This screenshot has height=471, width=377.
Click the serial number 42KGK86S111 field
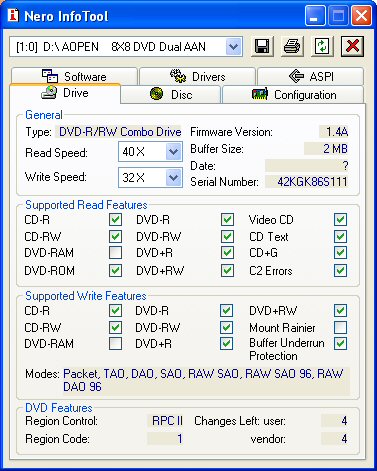point(307,182)
